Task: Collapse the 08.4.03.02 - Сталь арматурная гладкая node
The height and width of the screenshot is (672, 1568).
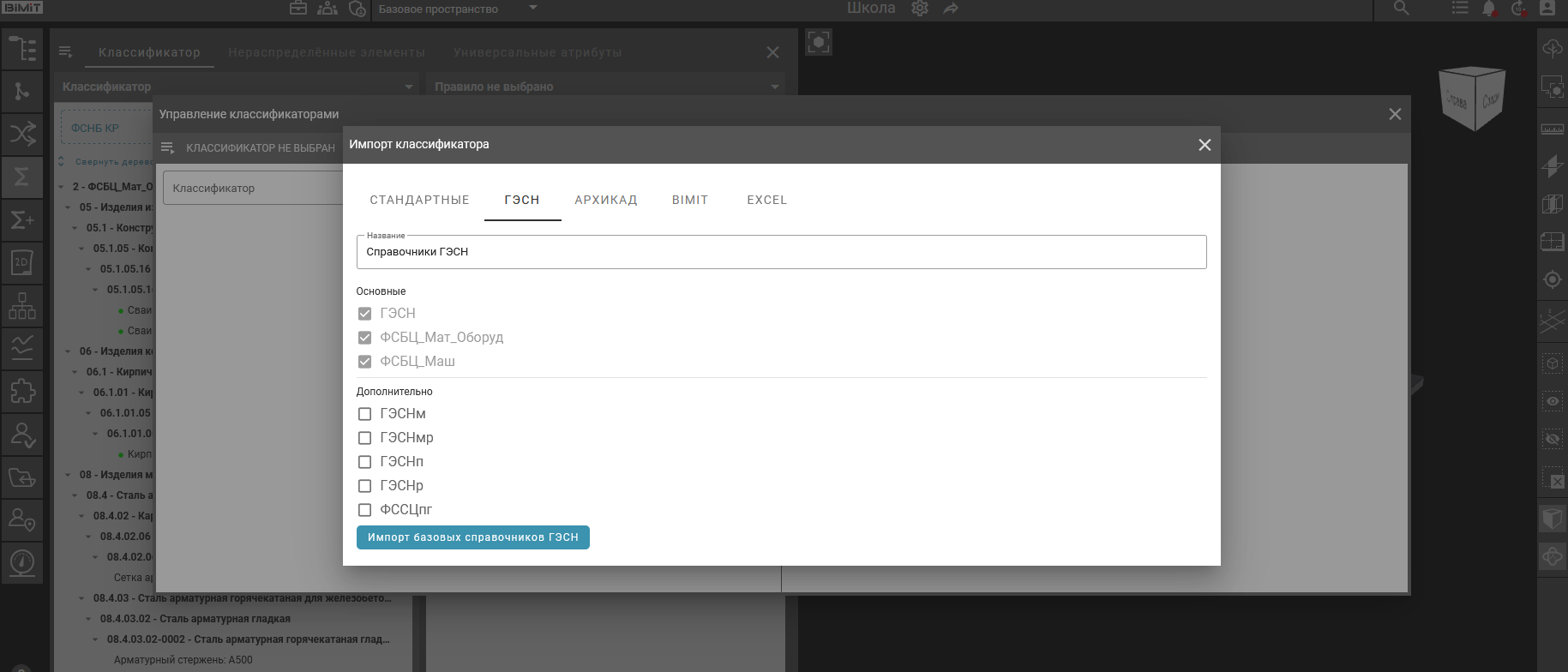Action: pyautogui.click(x=89, y=619)
